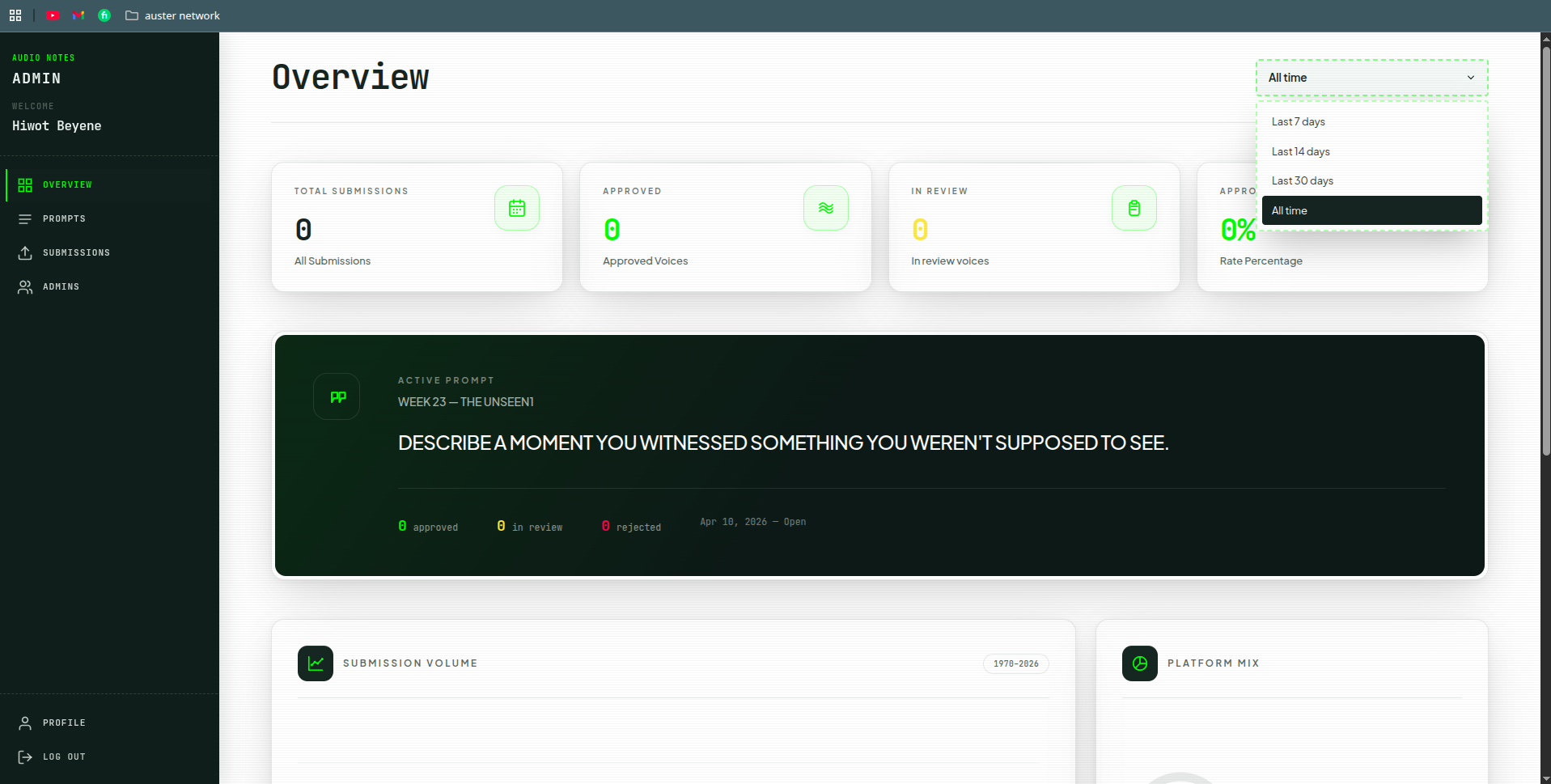Open the Submissions section label

tap(76, 253)
